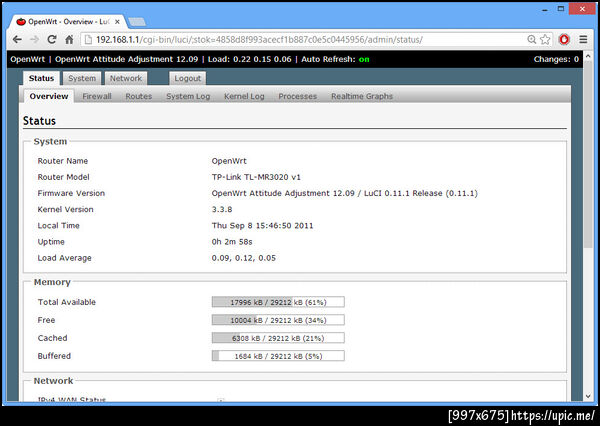Click the Firmware Version value text

tap(344, 193)
